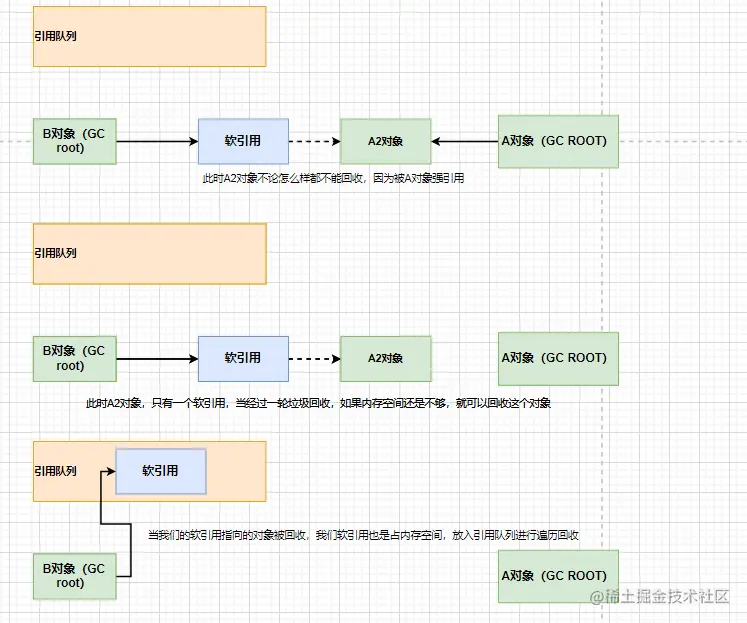Select the empty 引用队列 box of the middle diagram
The width and height of the screenshot is (747, 623).
coord(150,254)
